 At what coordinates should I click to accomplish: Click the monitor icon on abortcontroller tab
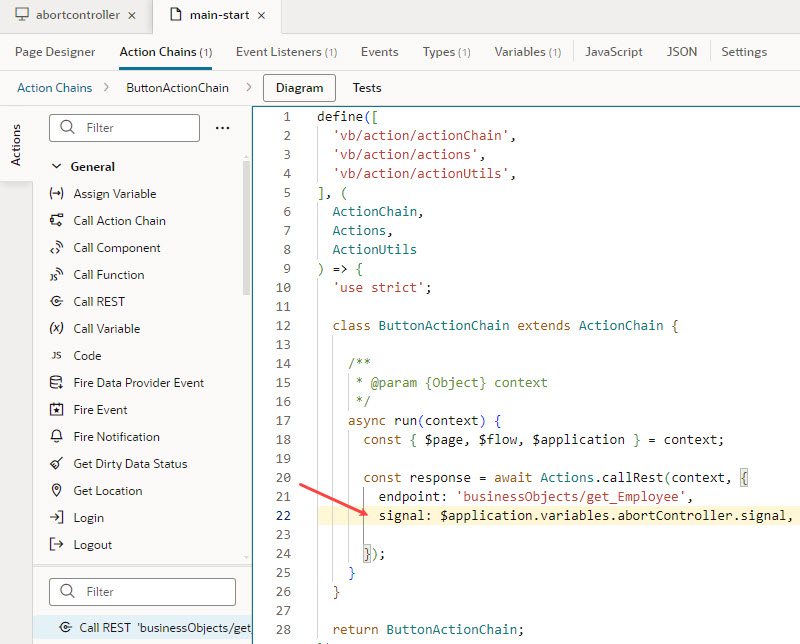(22, 14)
